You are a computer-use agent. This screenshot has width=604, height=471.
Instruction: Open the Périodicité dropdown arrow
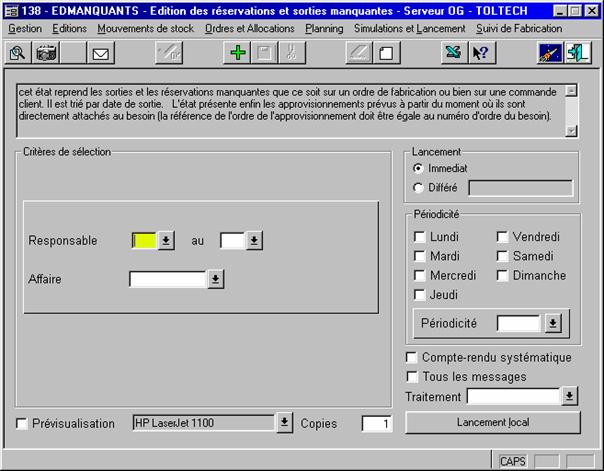pos(553,324)
